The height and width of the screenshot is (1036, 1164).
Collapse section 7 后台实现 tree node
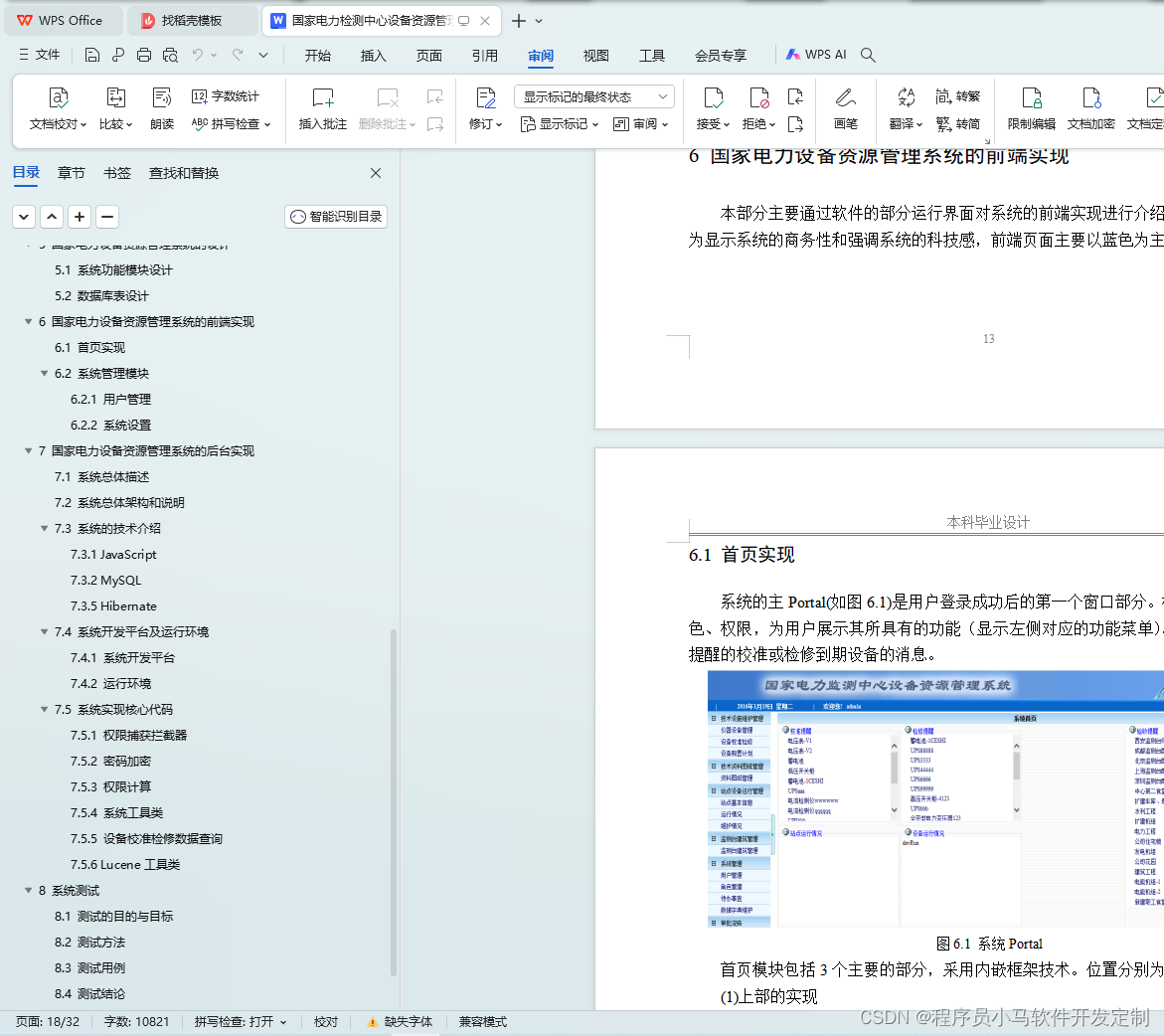28,450
